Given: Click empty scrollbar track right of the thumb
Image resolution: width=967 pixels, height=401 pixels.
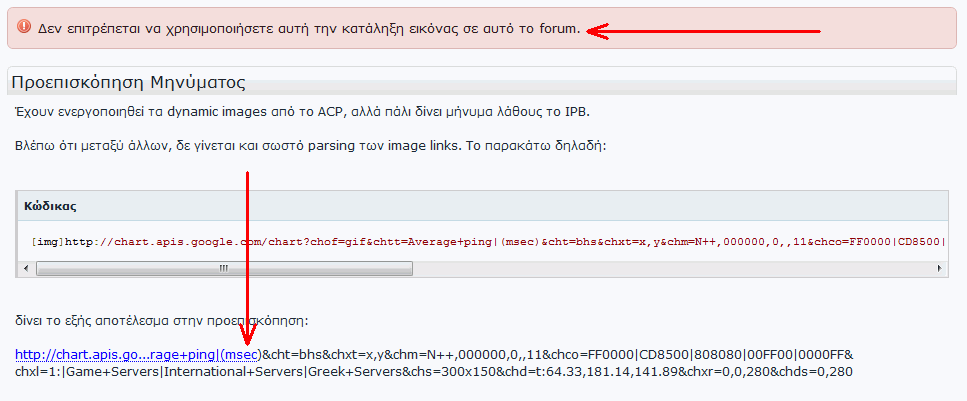Looking at the screenshot, I should (x=673, y=268).
